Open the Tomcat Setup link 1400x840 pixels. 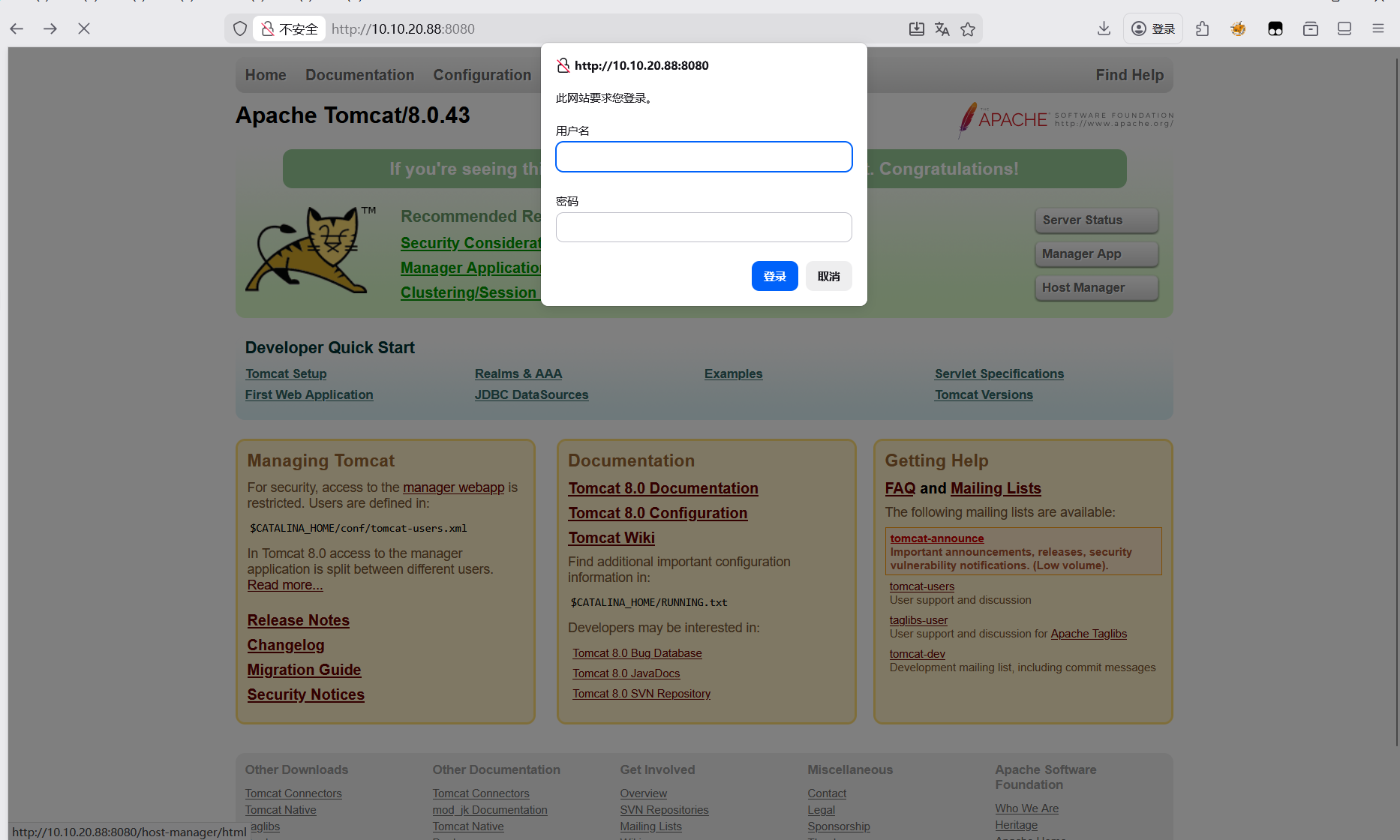286,373
